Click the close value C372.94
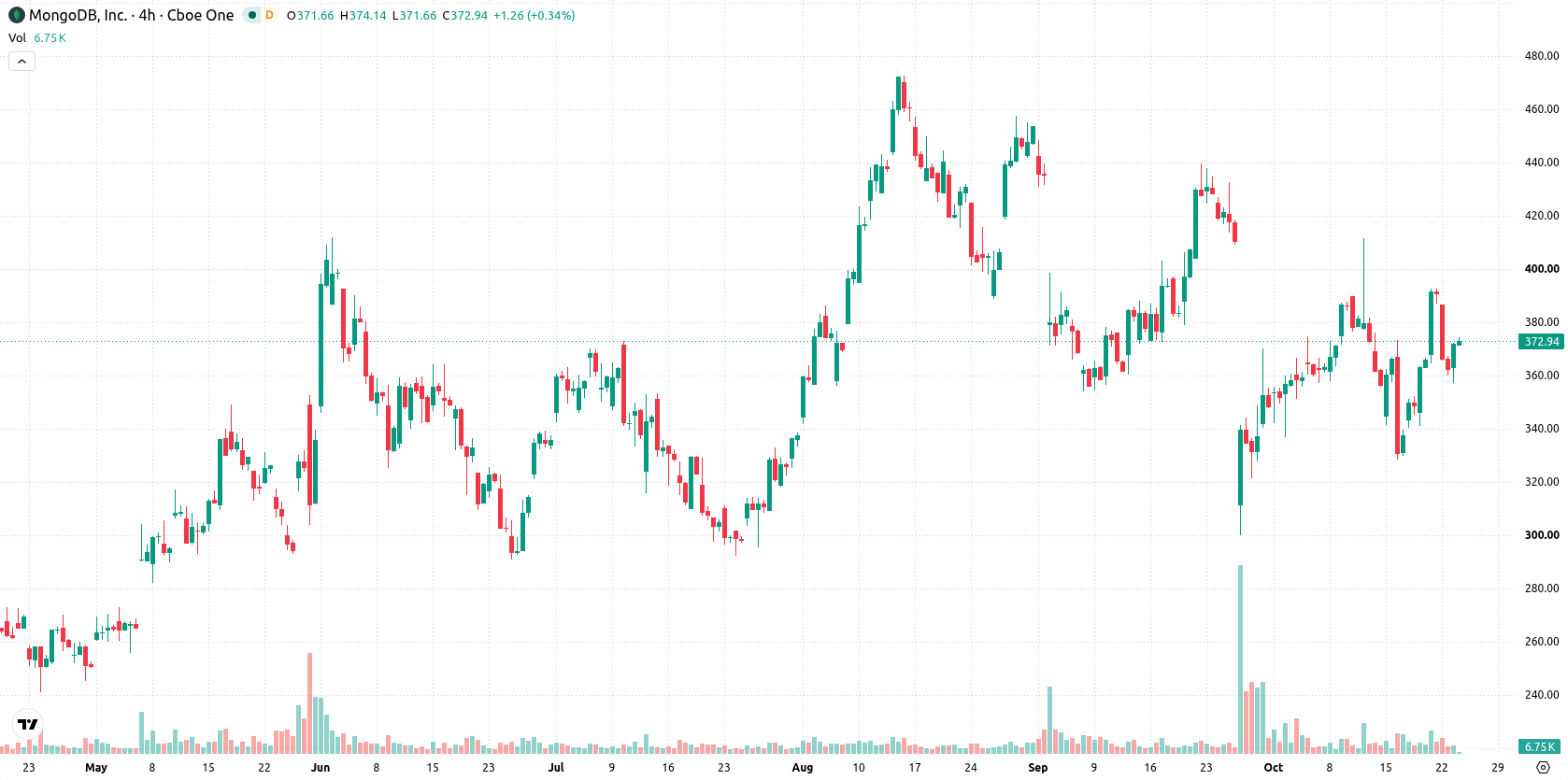This screenshot has height=780, width=1568. tap(464, 16)
